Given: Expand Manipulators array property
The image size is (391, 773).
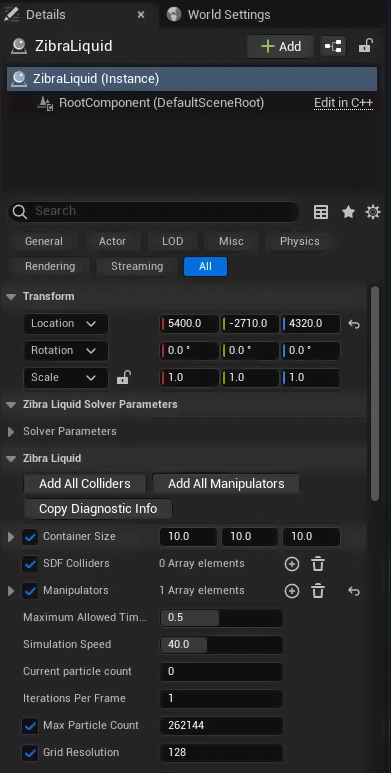Looking at the screenshot, I should click(x=11, y=591).
